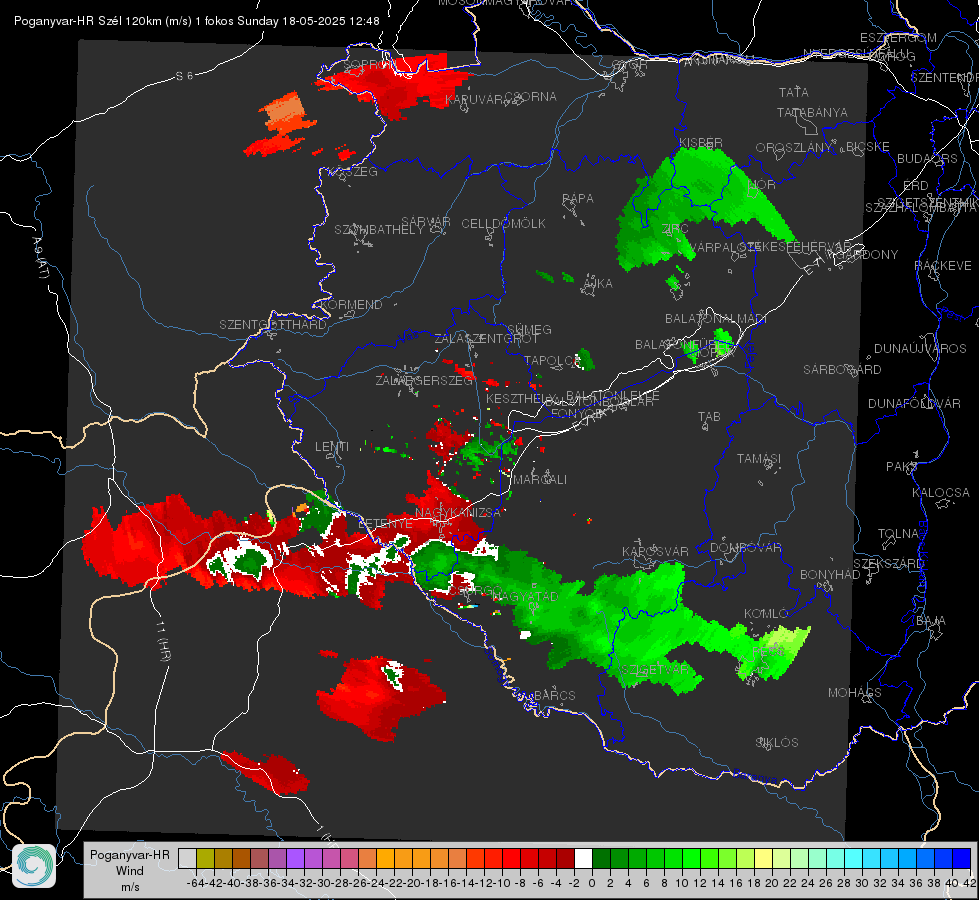Click the BONYHAD city label
Image resolution: width=979 pixels, height=900 pixels.
pyautogui.click(x=830, y=575)
